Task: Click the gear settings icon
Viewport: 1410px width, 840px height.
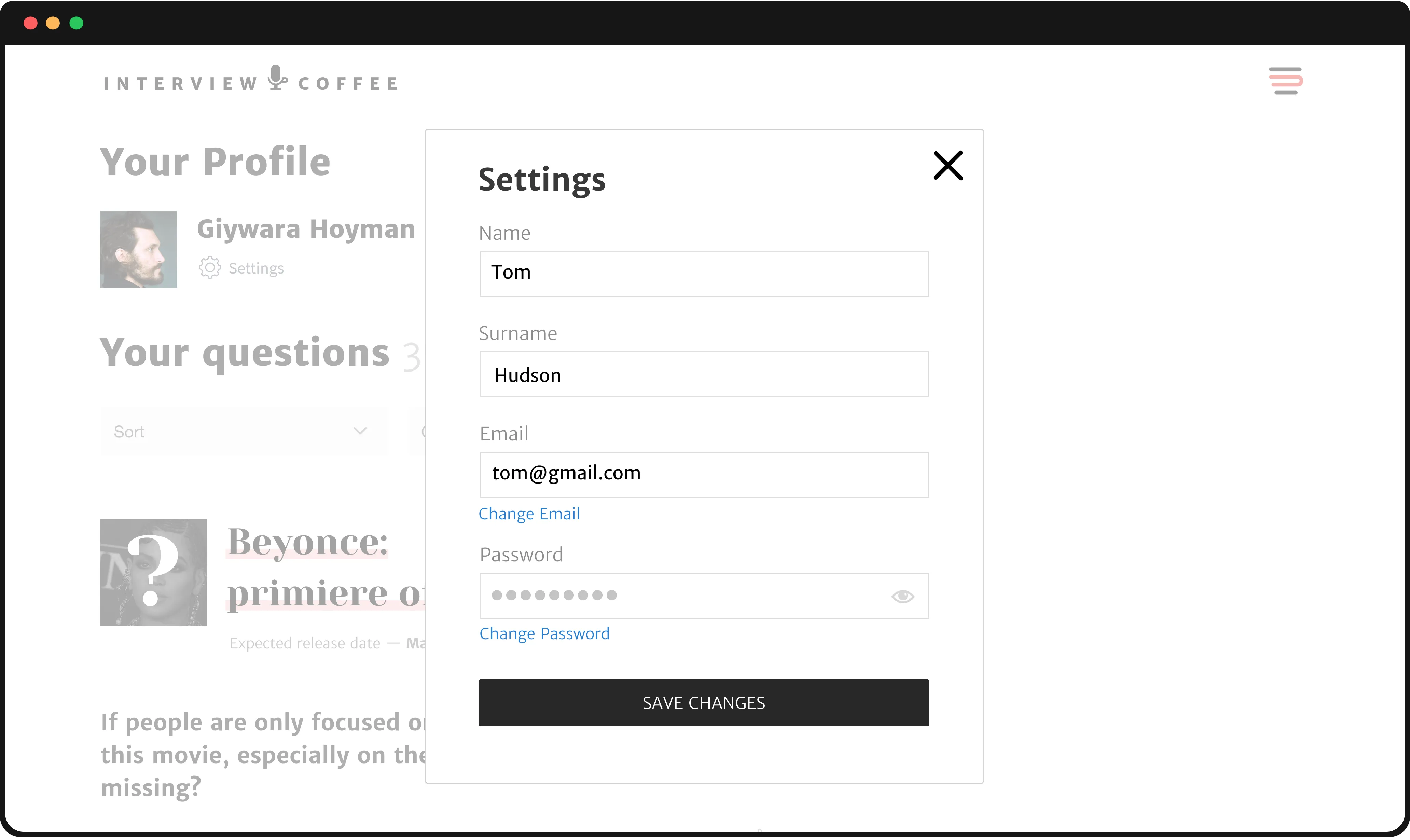Action: pos(209,268)
